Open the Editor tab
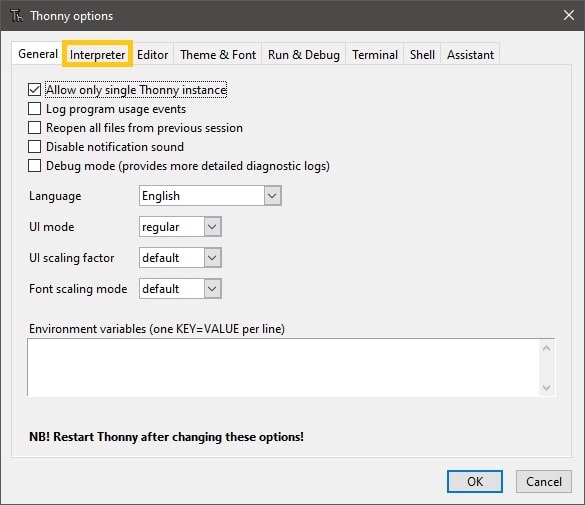Screen dimensions: 585x505 (152, 55)
